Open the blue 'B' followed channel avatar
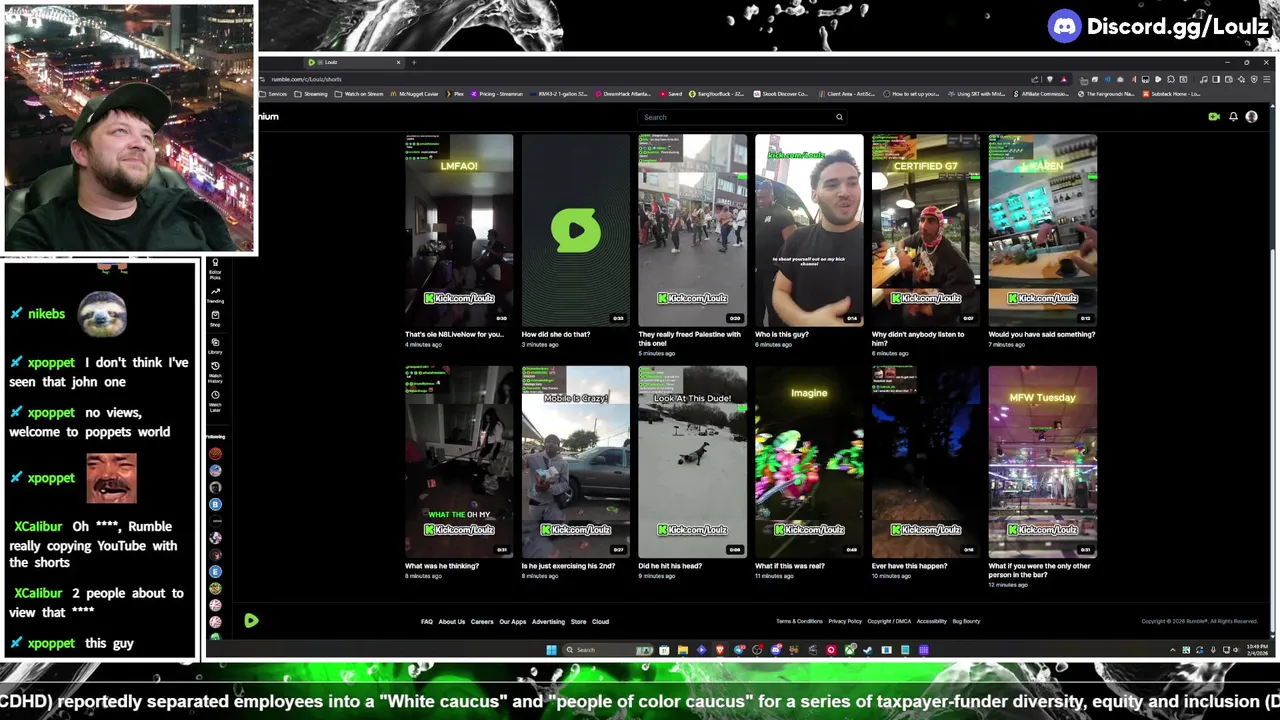Image resolution: width=1280 pixels, height=720 pixels. coord(215,504)
